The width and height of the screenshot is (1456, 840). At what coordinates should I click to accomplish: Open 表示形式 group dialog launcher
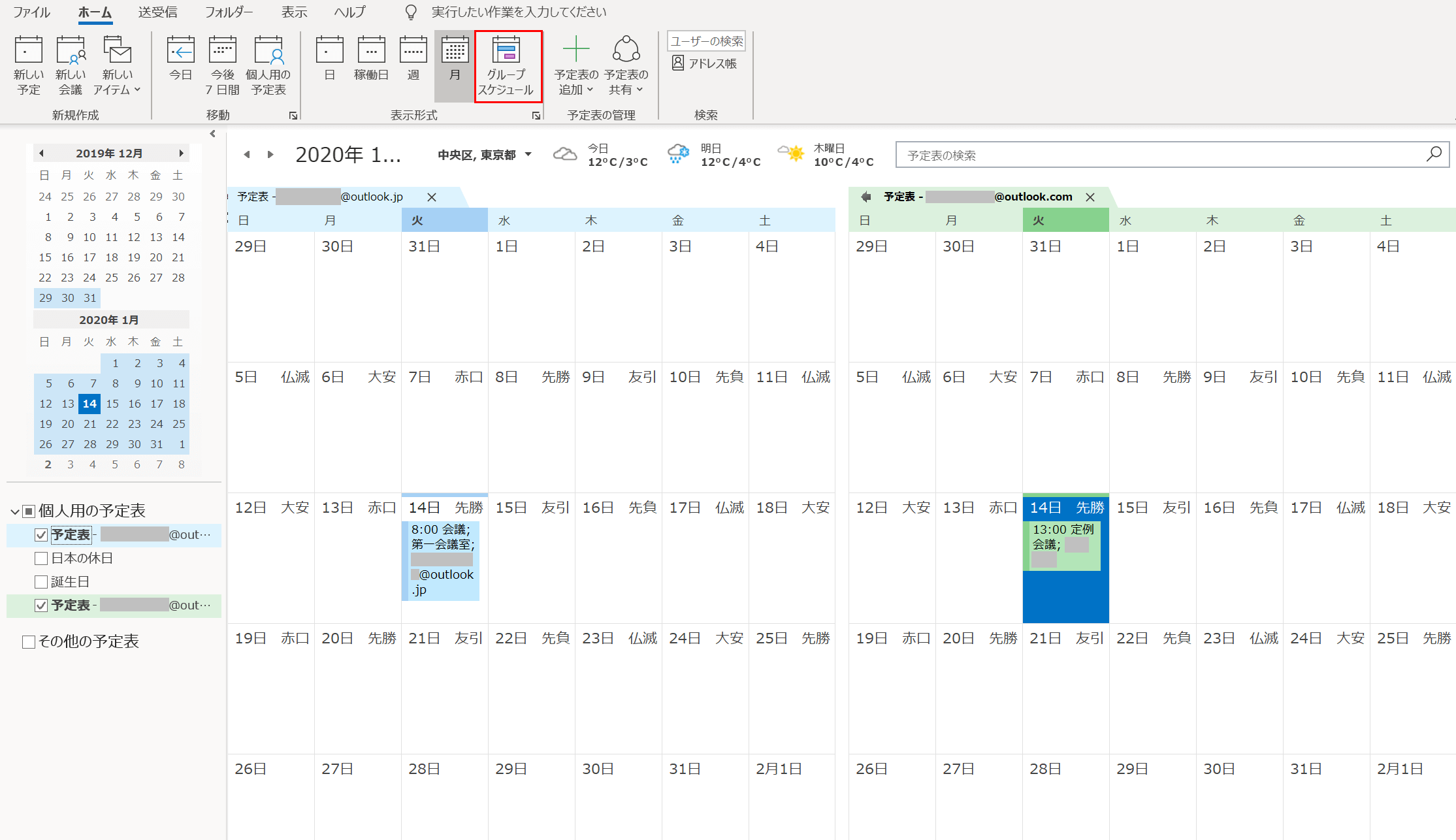[x=536, y=116]
